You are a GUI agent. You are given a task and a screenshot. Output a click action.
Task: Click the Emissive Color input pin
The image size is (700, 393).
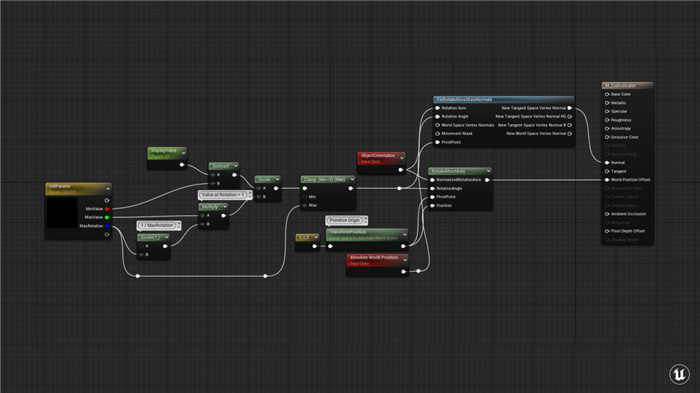tap(607, 137)
